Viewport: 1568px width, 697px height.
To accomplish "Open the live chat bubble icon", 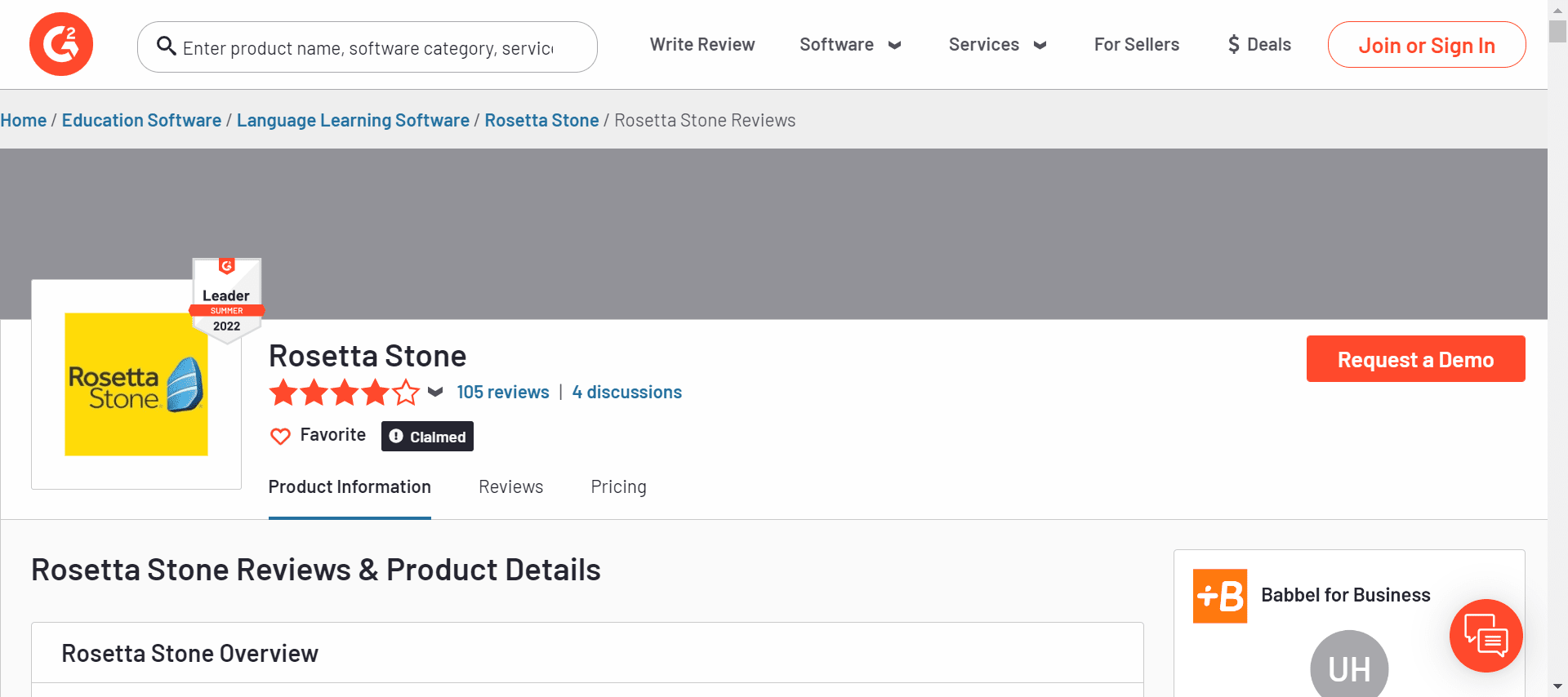I will point(1486,636).
